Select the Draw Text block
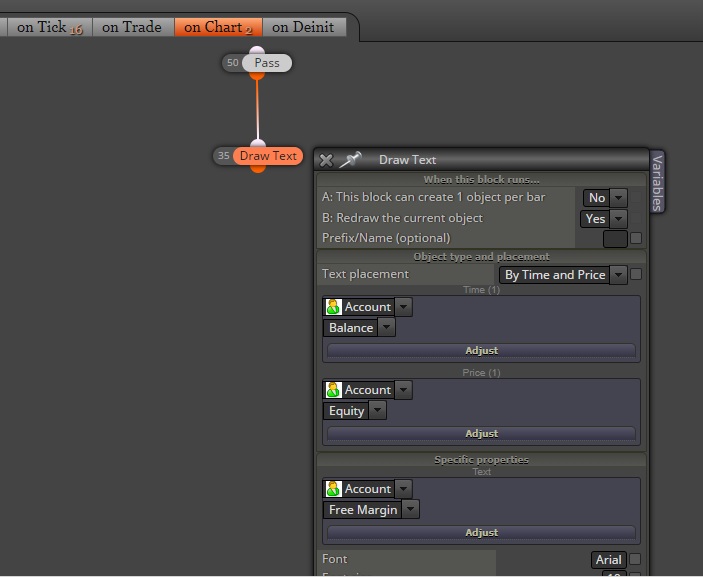Image resolution: width=703 pixels, height=579 pixels. [x=268, y=156]
